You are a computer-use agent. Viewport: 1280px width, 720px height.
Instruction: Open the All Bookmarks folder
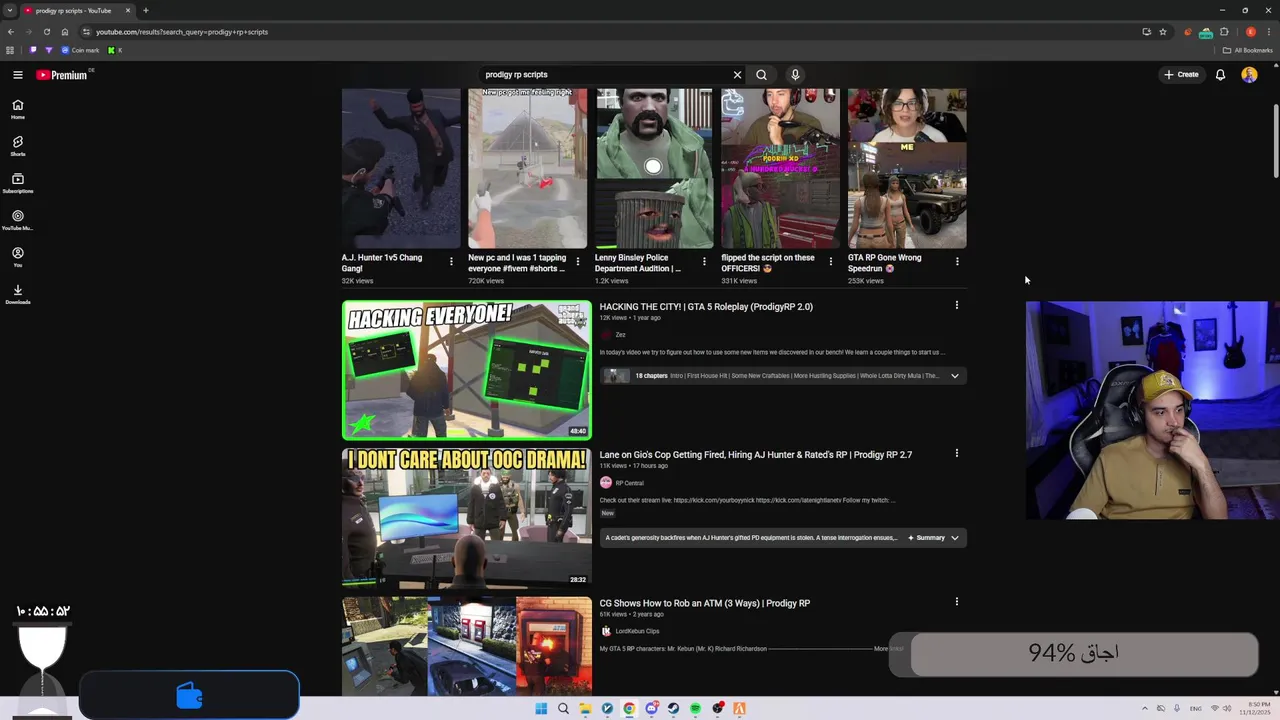(x=1248, y=50)
